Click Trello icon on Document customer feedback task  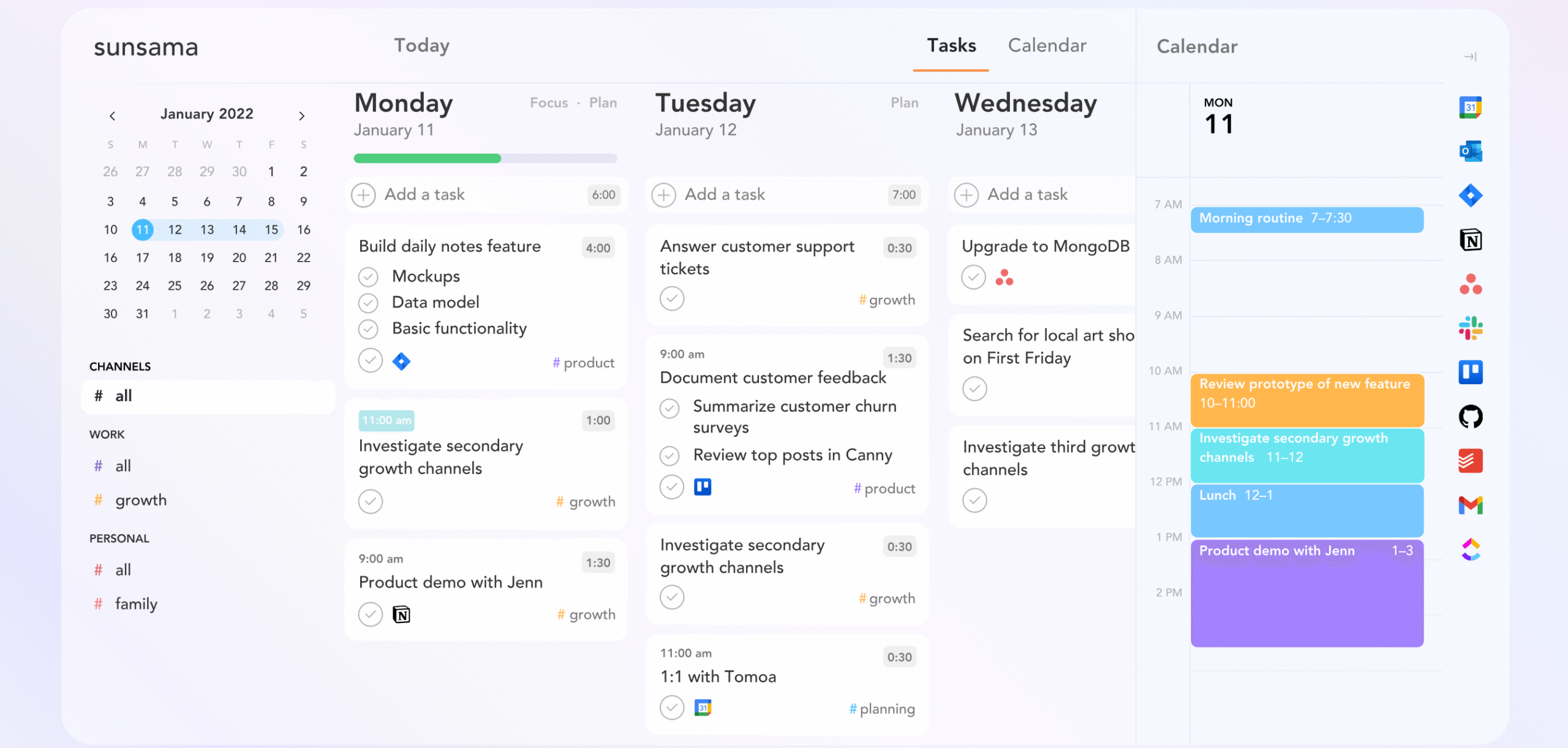[x=703, y=487]
